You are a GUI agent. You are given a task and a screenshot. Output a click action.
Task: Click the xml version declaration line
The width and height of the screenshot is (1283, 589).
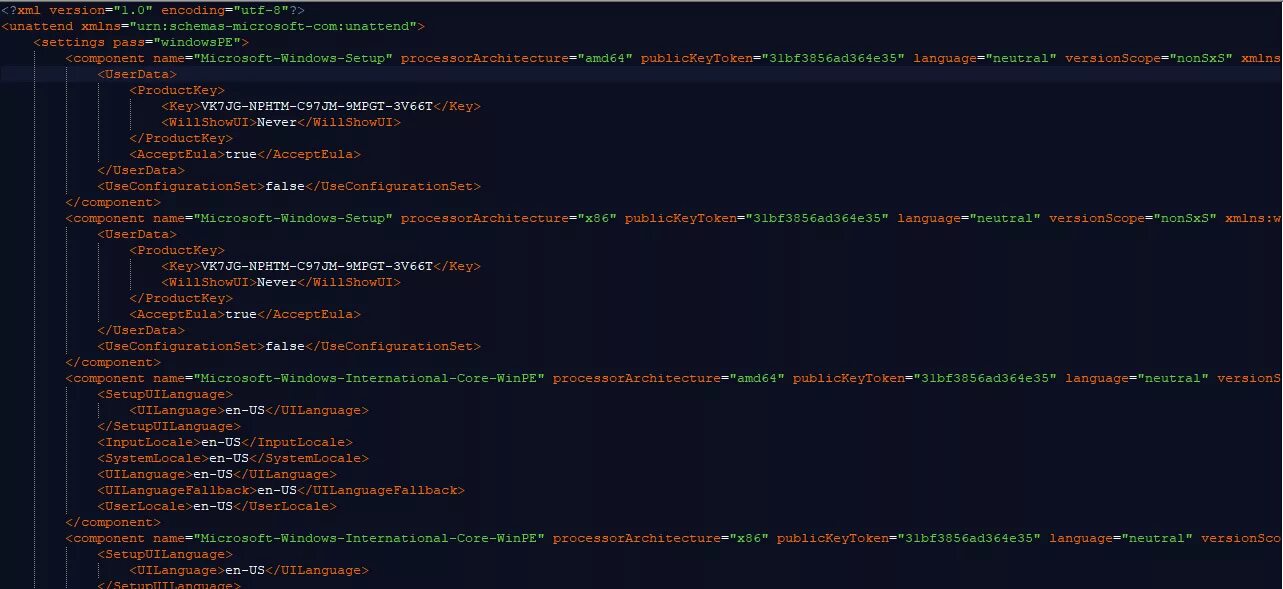pyautogui.click(x=153, y=10)
